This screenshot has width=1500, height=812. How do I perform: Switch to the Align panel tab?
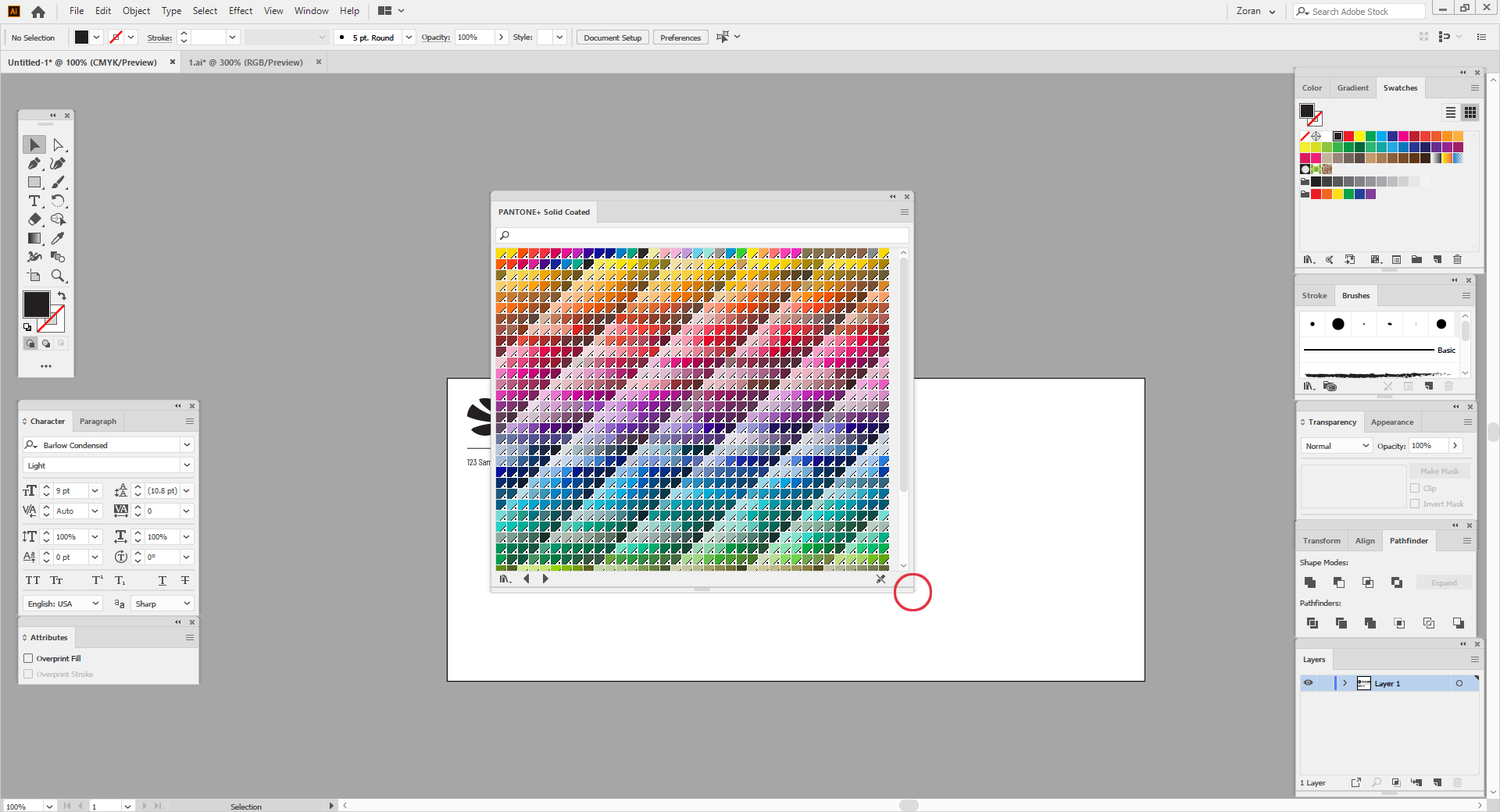pyautogui.click(x=1365, y=541)
